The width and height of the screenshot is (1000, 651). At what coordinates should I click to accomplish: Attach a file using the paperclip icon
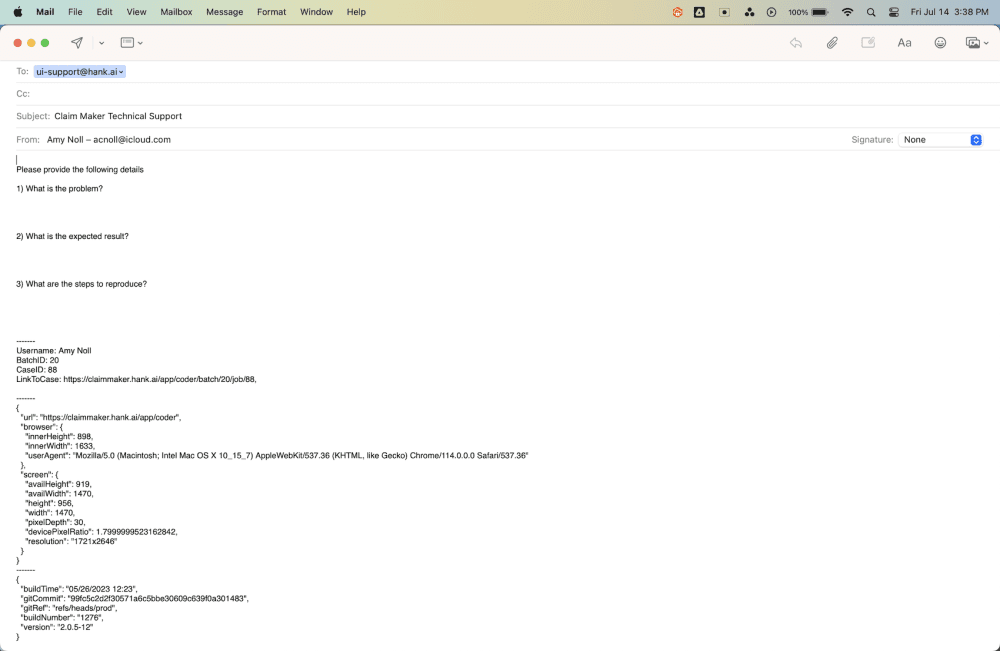832,43
